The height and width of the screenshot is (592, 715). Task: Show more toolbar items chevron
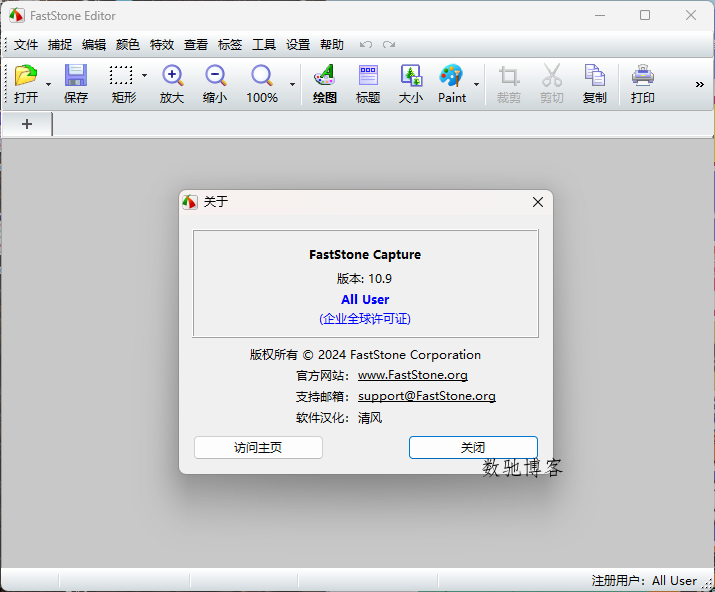click(x=699, y=84)
